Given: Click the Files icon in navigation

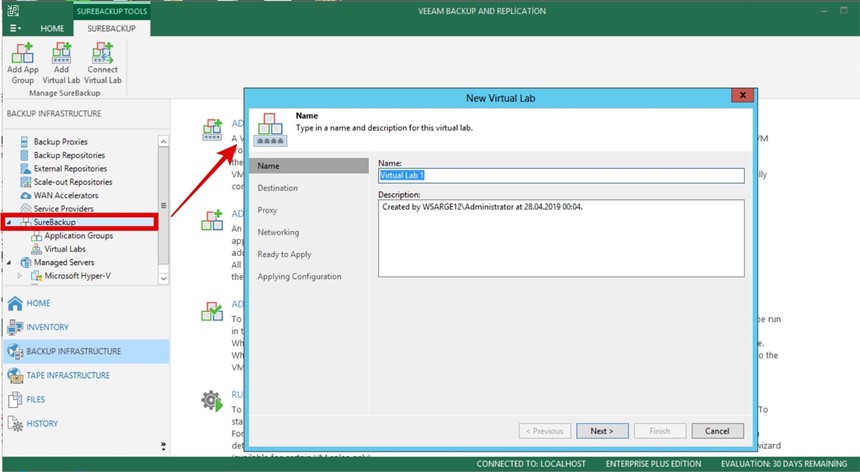Looking at the screenshot, I should pos(15,400).
